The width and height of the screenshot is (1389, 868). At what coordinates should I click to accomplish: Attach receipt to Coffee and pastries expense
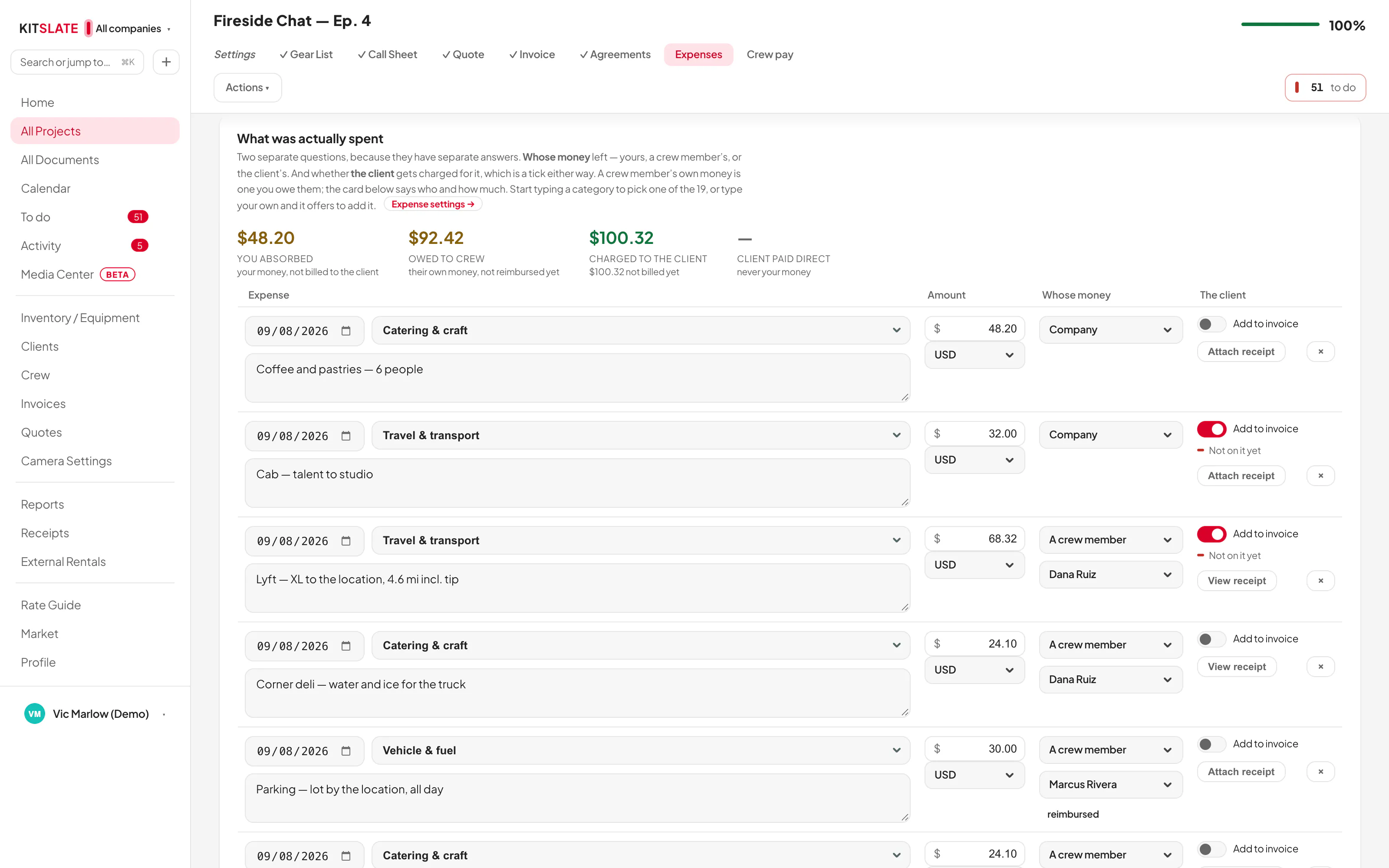click(1241, 352)
